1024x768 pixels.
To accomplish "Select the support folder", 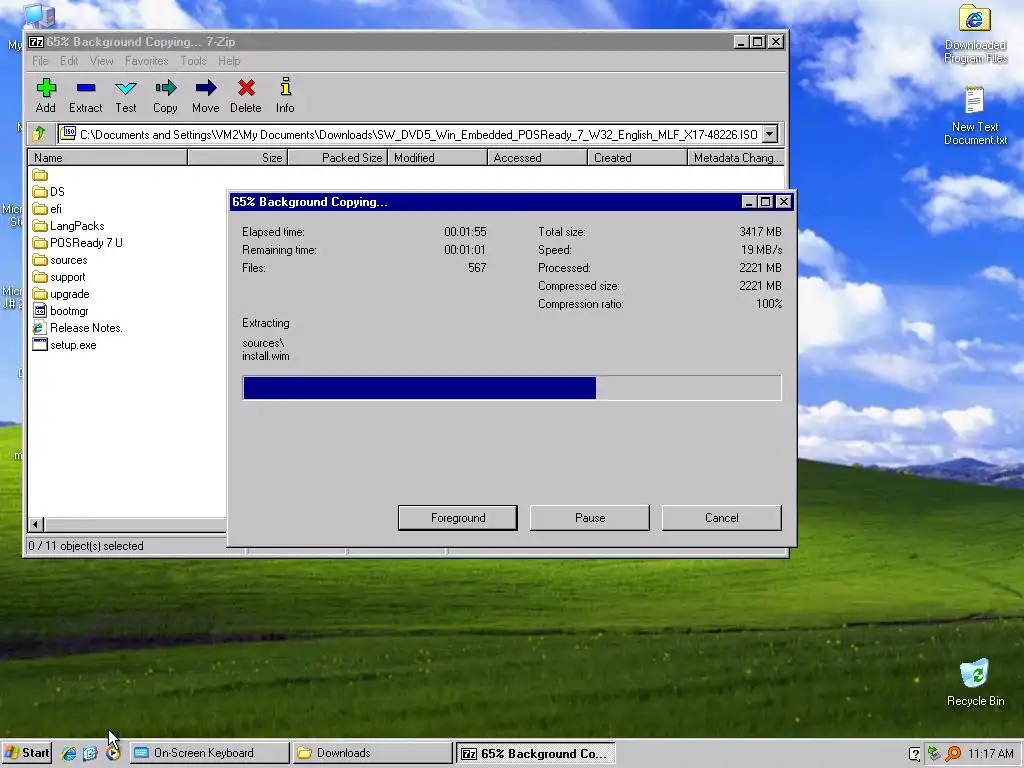I will click(59, 277).
